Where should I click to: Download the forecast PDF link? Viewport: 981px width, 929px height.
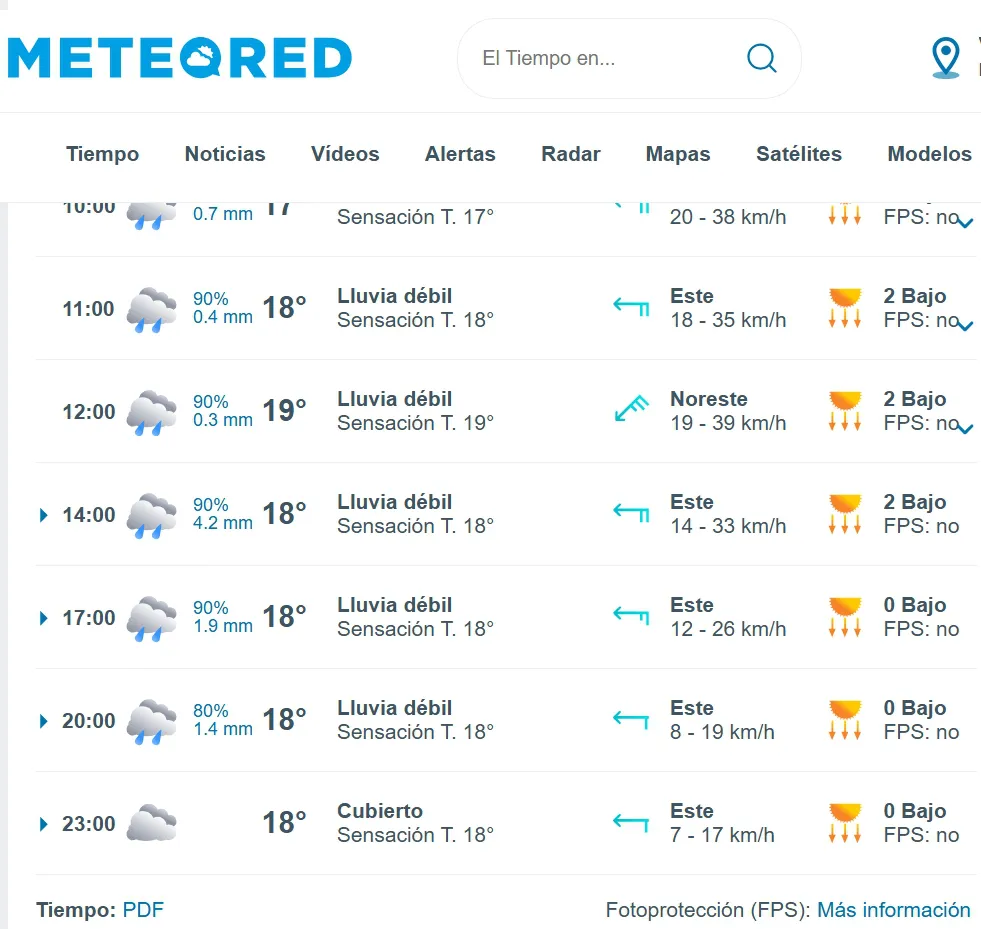tap(143, 910)
